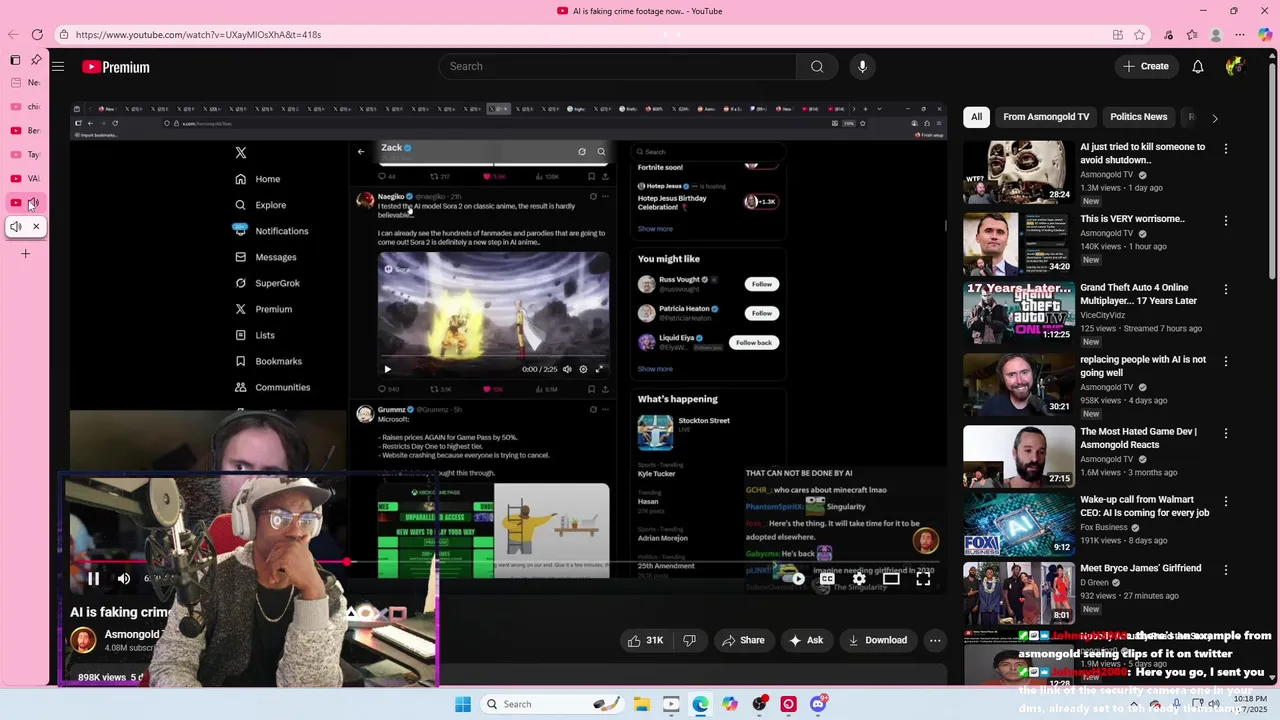Switch to the 'Ber' vertical tab
1280x720 pixels.
coord(25,131)
